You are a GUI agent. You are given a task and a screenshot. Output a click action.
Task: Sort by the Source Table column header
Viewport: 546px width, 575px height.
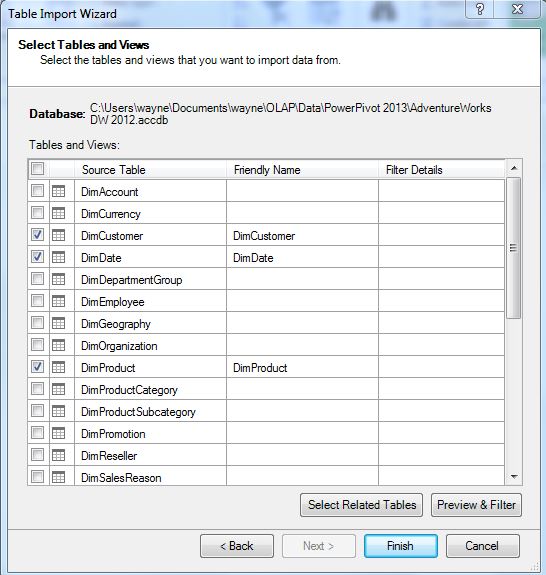[150, 170]
